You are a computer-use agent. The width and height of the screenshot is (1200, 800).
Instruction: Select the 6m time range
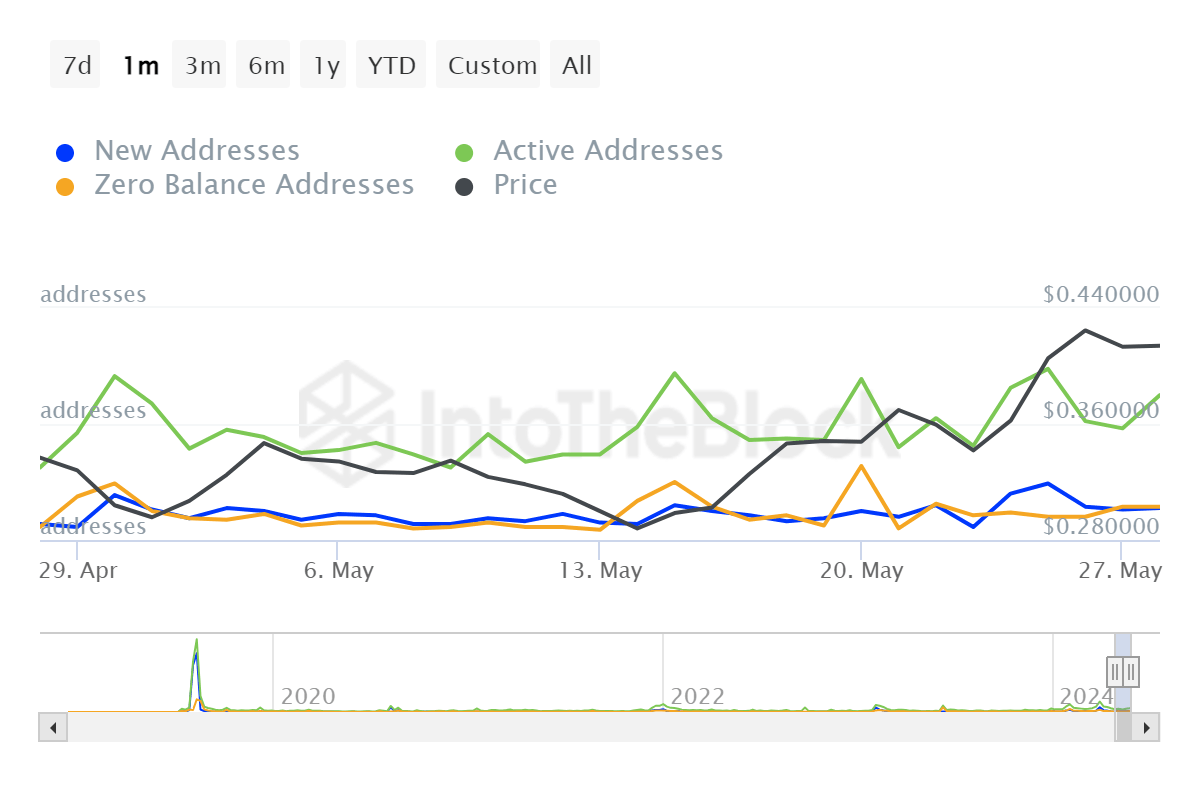[x=265, y=66]
